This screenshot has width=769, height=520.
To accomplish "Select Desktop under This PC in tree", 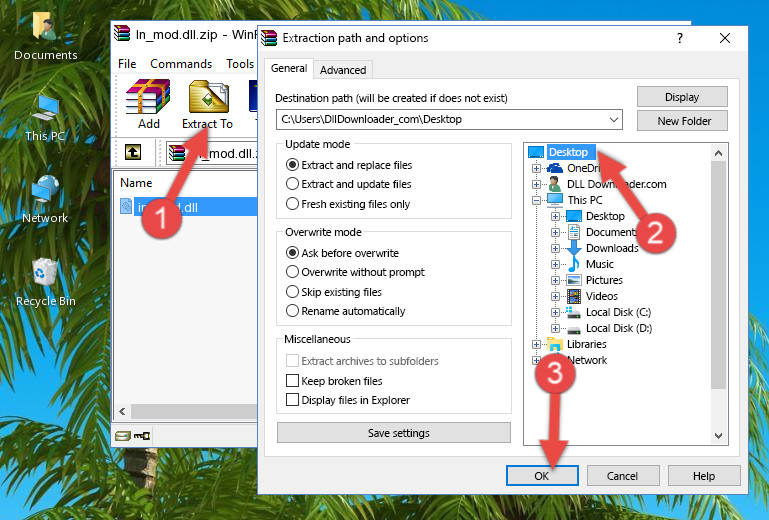I will (x=605, y=216).
